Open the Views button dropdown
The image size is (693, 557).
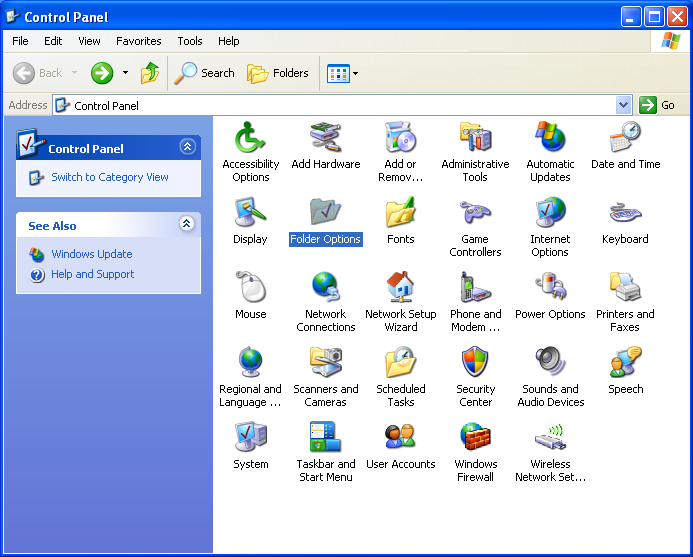point(355,73)
